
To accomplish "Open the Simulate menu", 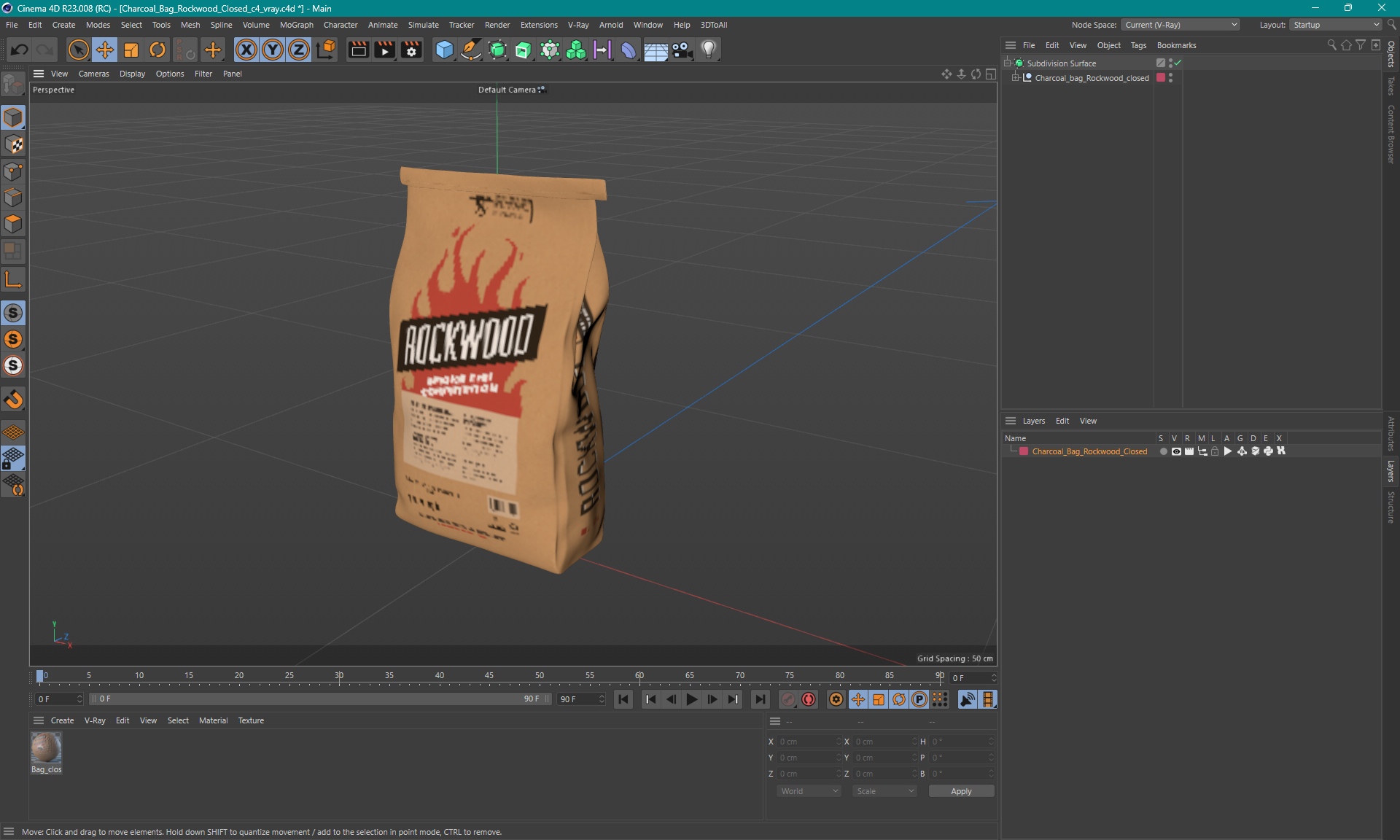I will click(423, 25).
